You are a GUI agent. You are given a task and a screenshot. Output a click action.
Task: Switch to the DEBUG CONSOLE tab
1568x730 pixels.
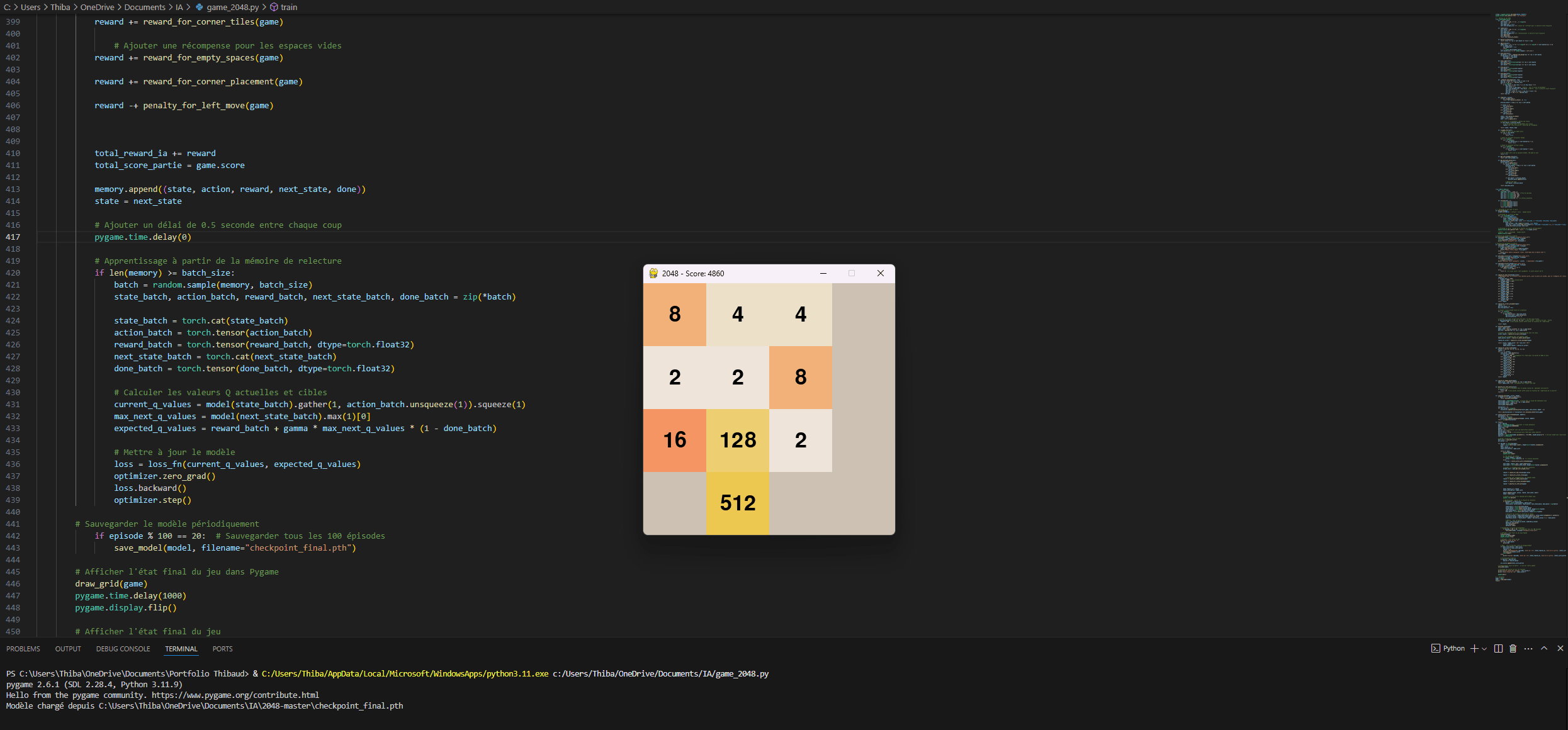(123, 649)
